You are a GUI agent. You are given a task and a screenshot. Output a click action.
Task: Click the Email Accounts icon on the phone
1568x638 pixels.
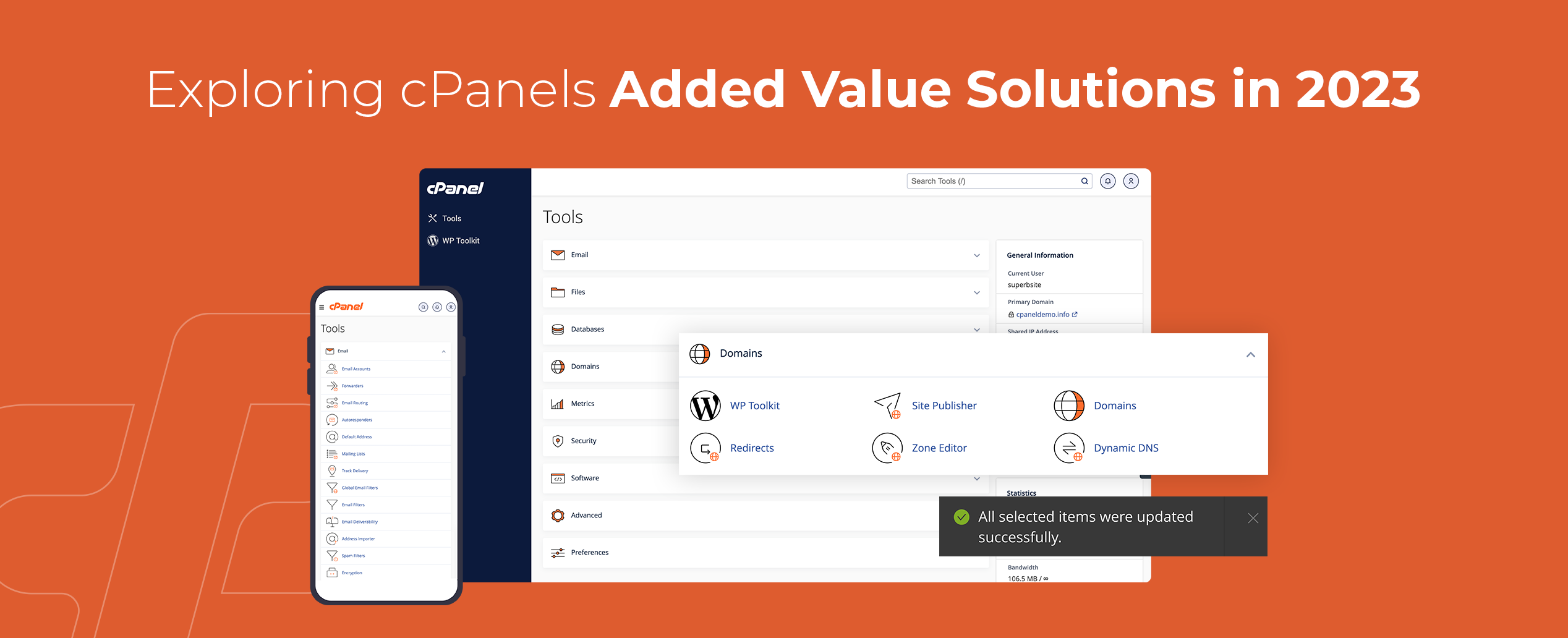click(332, 368)
